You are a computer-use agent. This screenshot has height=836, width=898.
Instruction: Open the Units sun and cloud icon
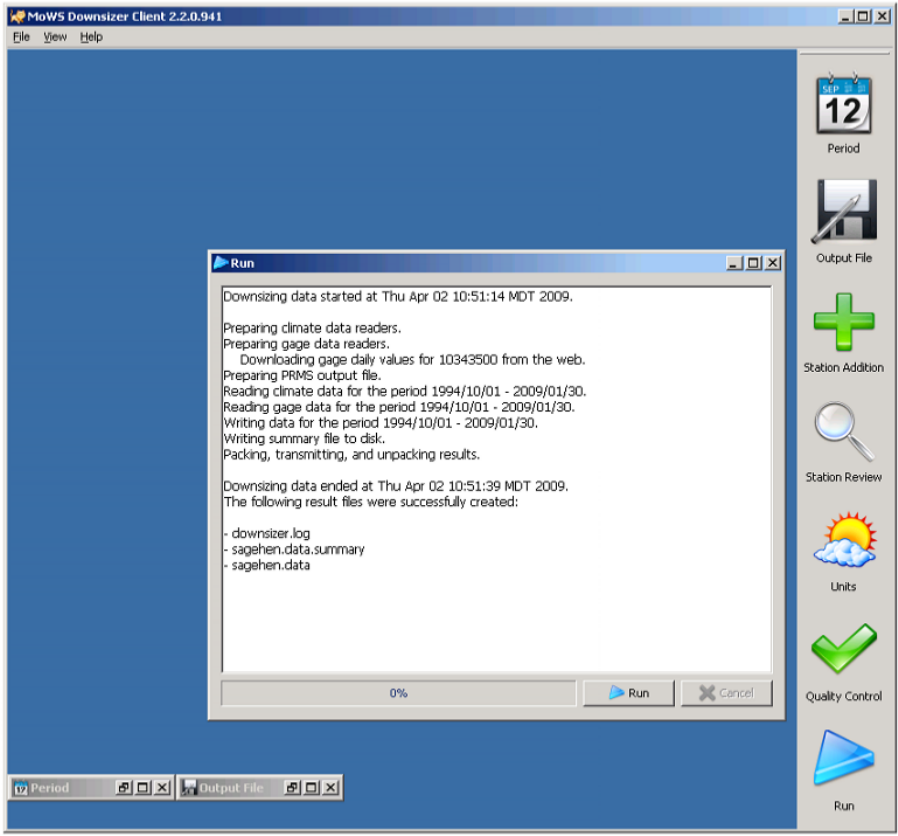pos(844,540)
